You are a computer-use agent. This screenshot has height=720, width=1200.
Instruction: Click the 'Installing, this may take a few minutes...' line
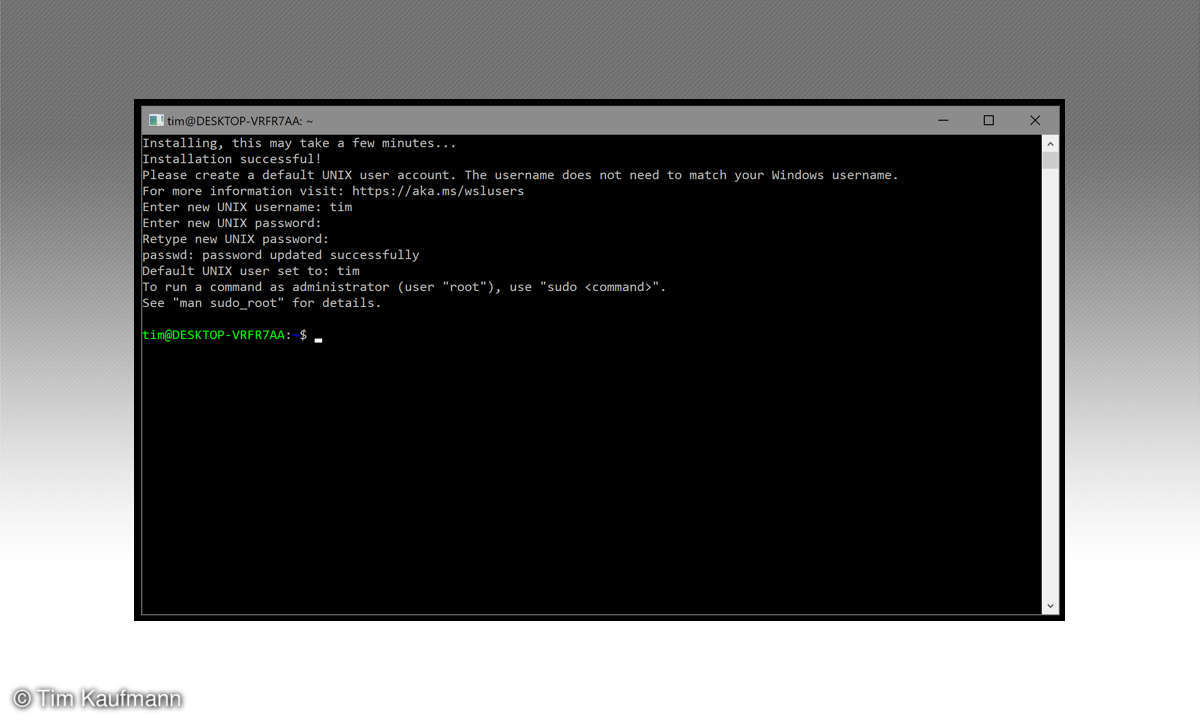[x=299, y=143]
